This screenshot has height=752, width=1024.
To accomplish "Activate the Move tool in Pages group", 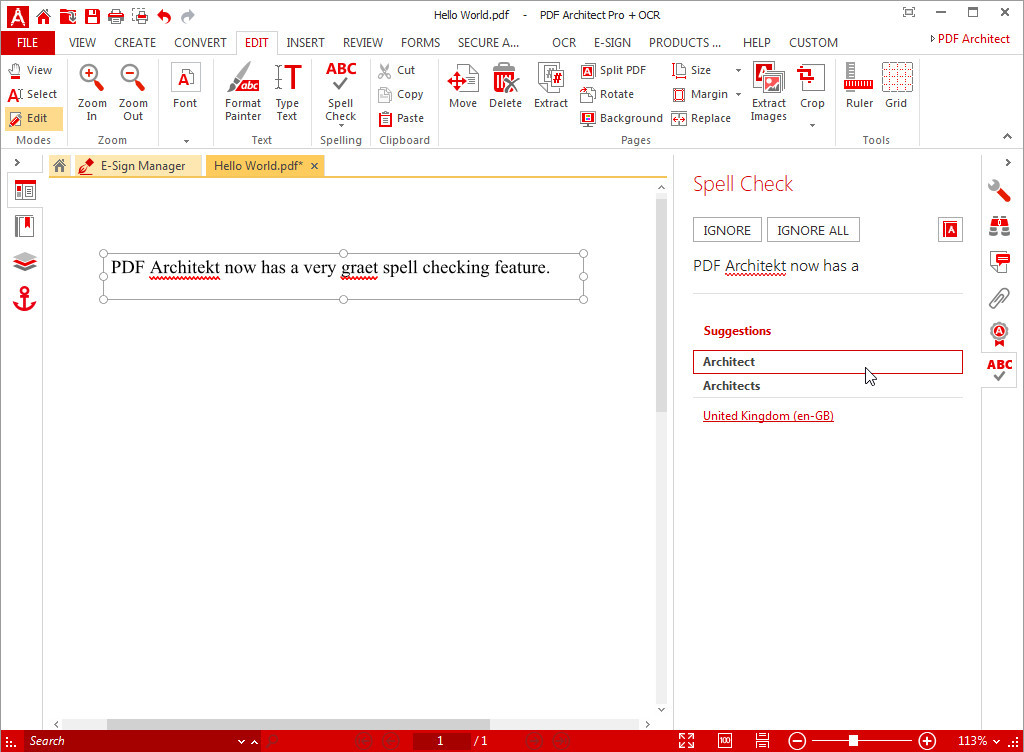I will click(462, 87).
